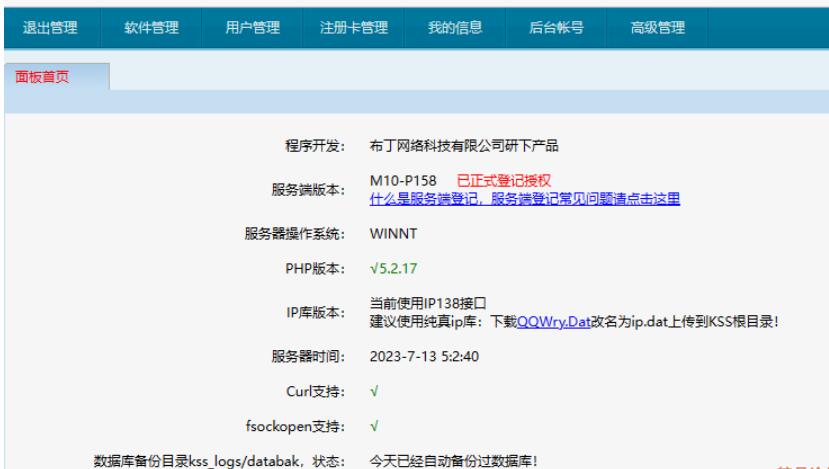Select the 已正式登记授权 status text
This screenshot has height=469, width=829.
pos(503,181)
